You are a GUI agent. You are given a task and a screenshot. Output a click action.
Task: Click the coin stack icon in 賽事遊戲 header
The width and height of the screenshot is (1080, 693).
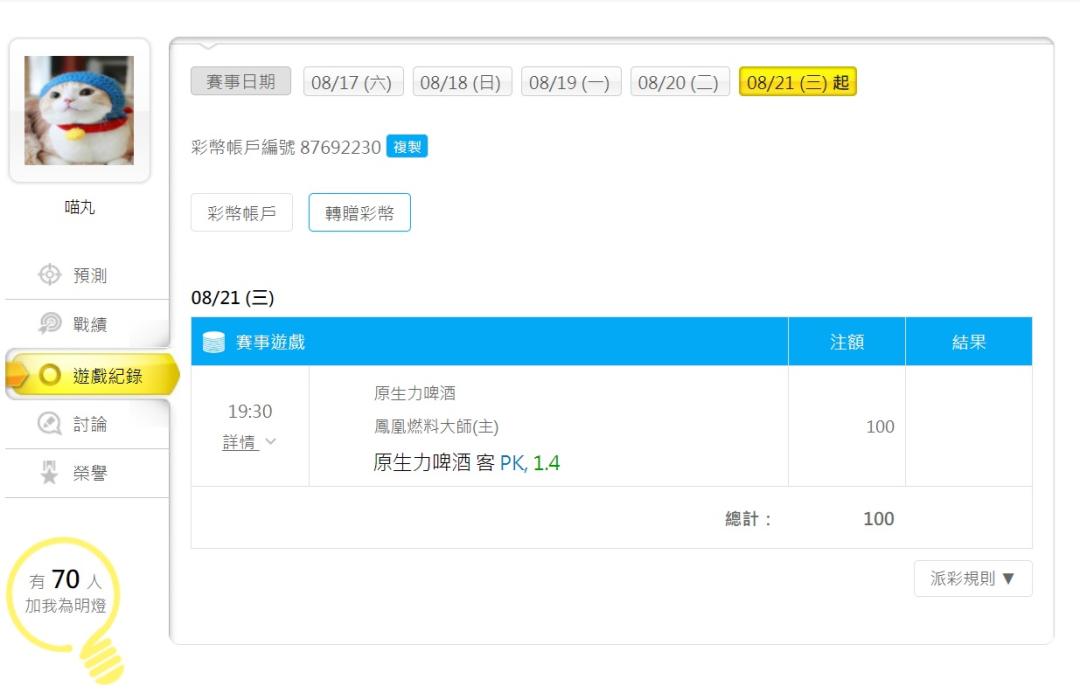(214, 342)
